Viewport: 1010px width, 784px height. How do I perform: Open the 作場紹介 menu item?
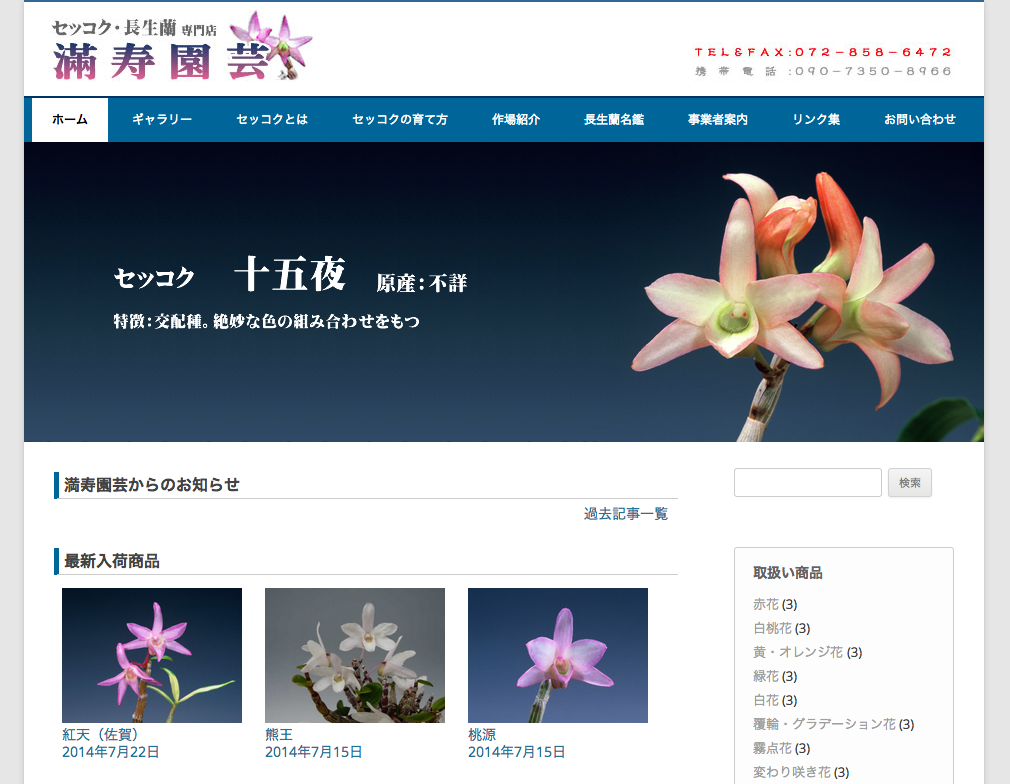point(516,120)
